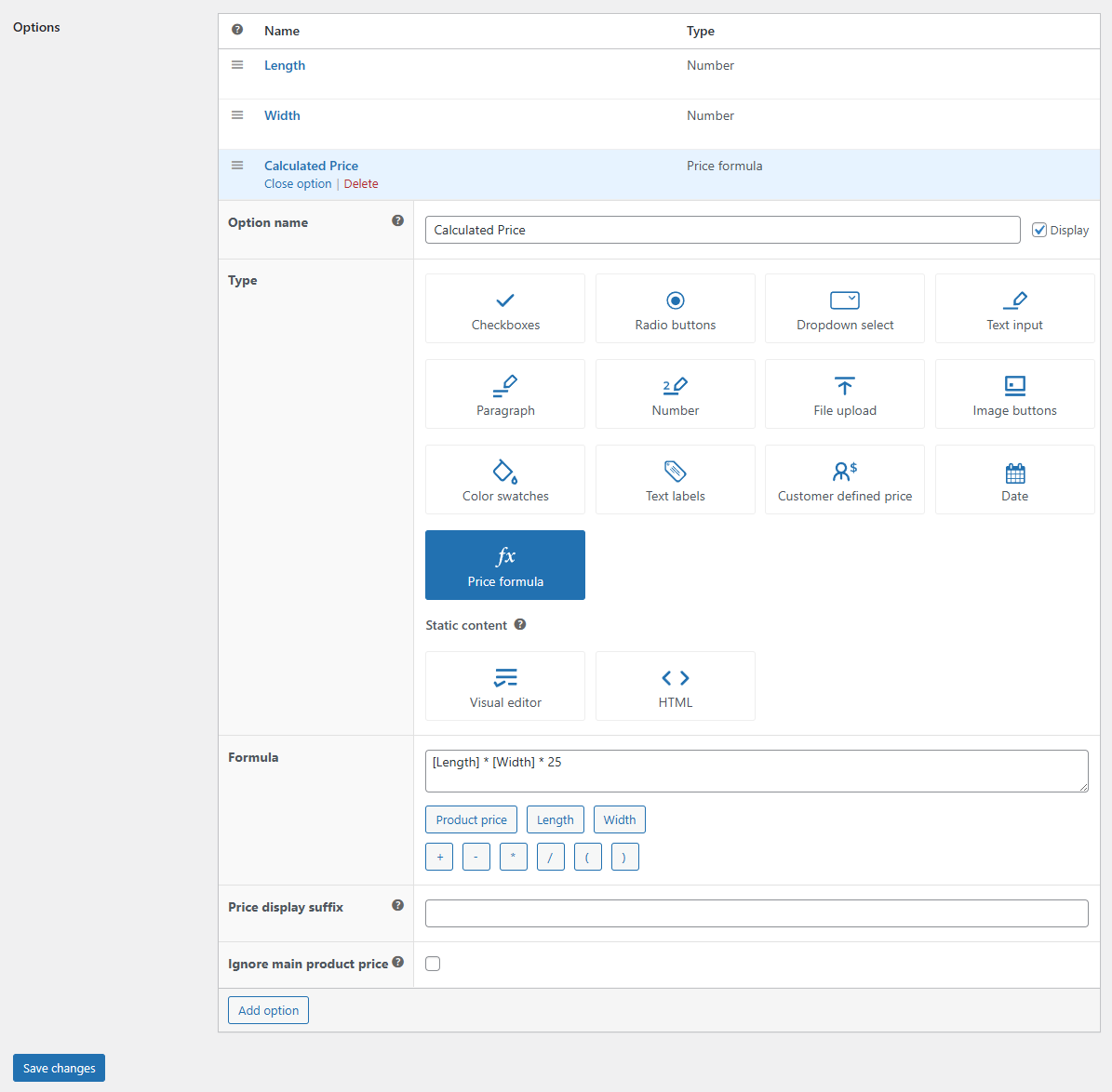Click the Type column header
Screen dimensions: 1112x1092
(700, 32)
